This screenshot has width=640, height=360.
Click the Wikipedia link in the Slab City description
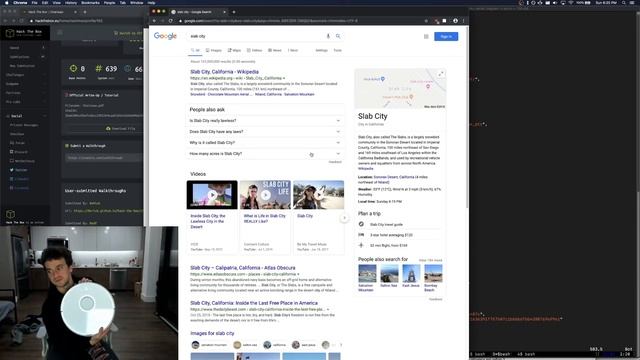click(x=365, y=169)
